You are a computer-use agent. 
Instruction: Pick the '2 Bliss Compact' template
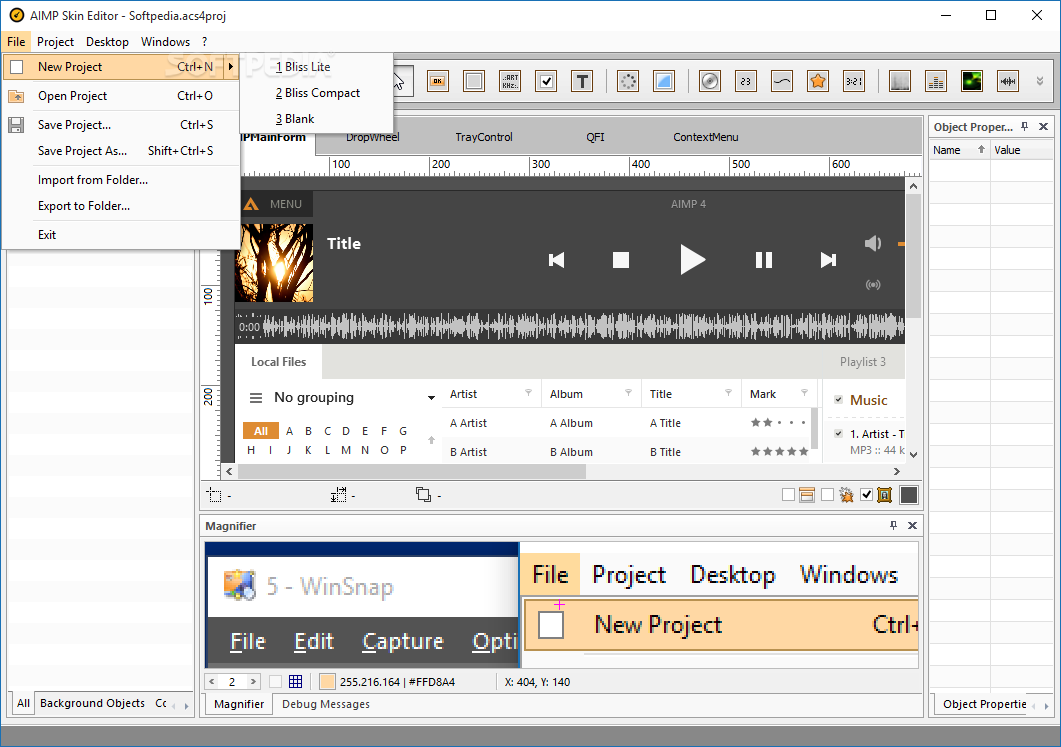tap(317, 93)
